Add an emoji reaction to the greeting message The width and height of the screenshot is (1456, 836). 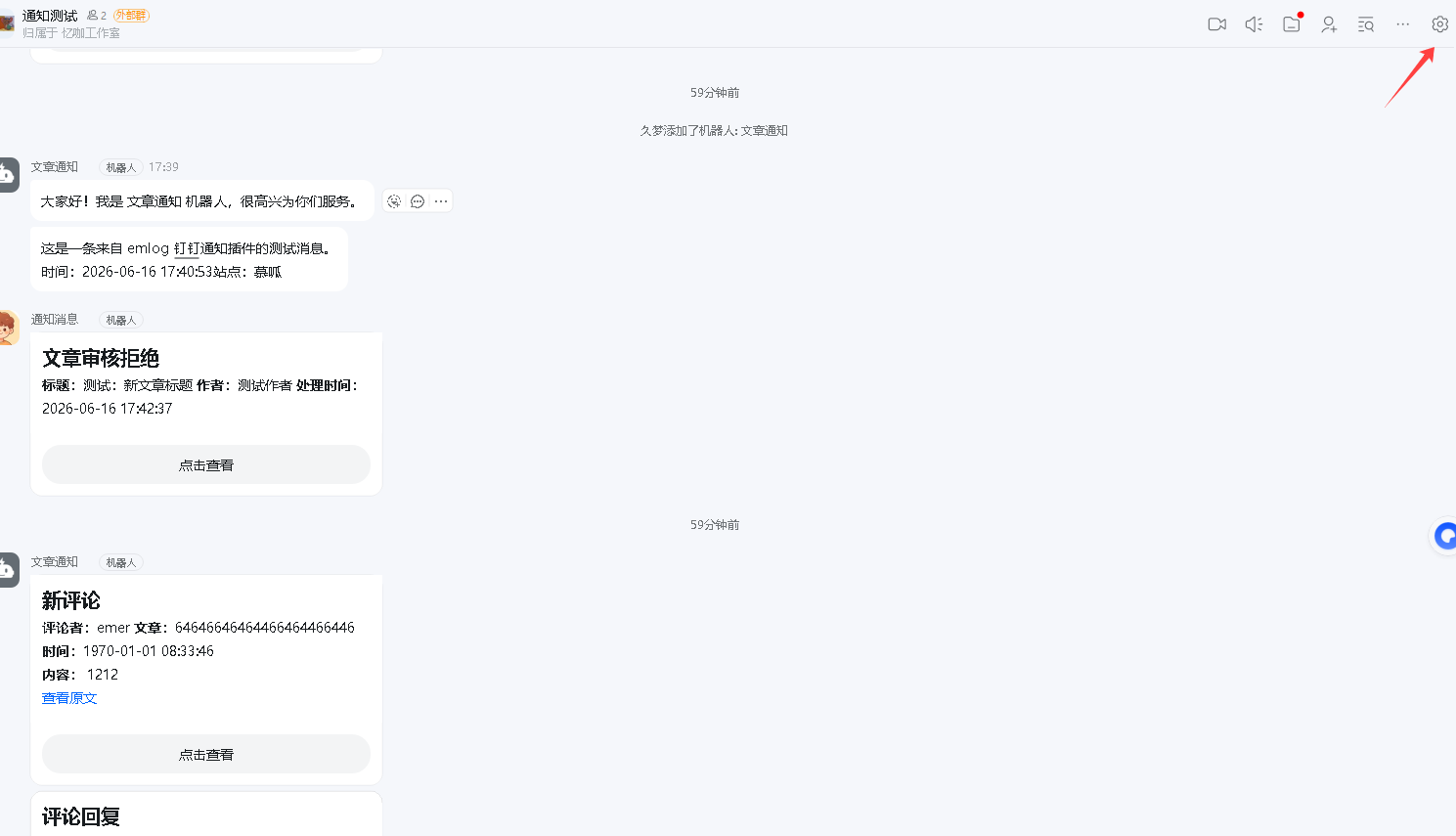(x=394, y=201)
